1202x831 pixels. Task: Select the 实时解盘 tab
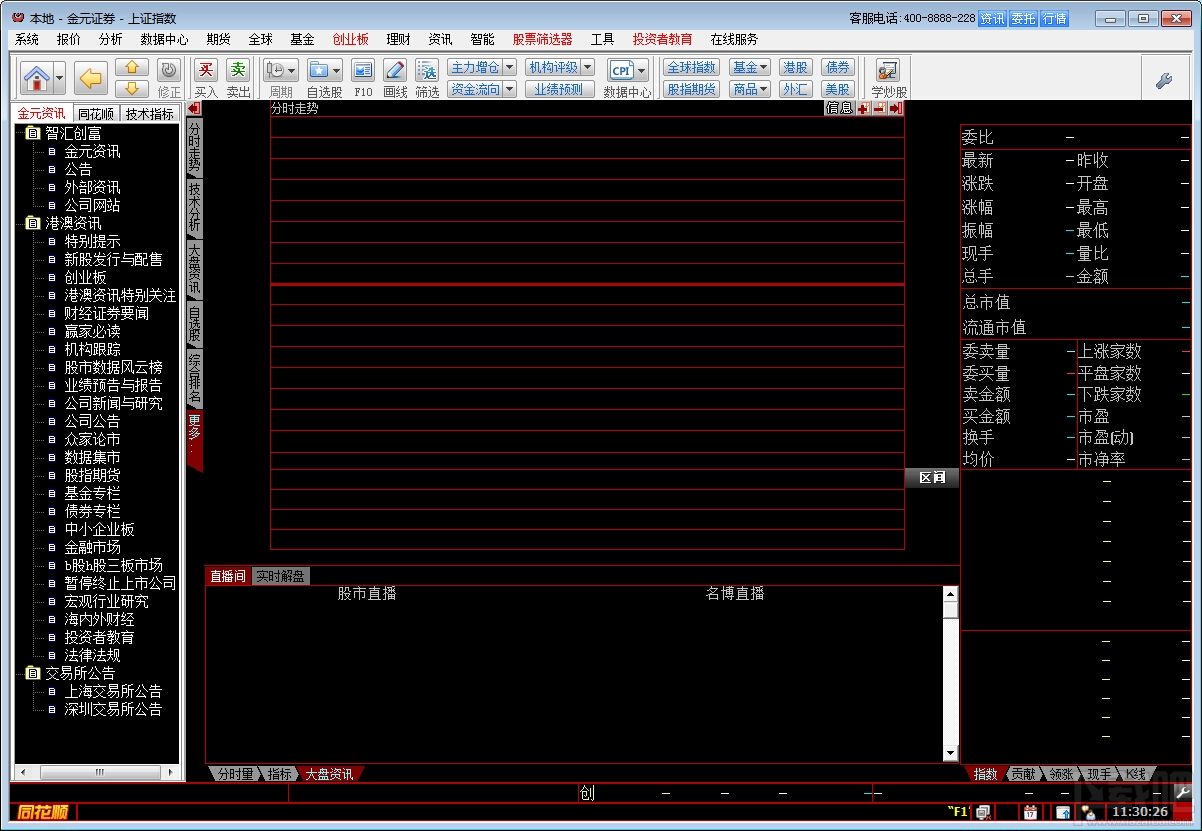280,576
